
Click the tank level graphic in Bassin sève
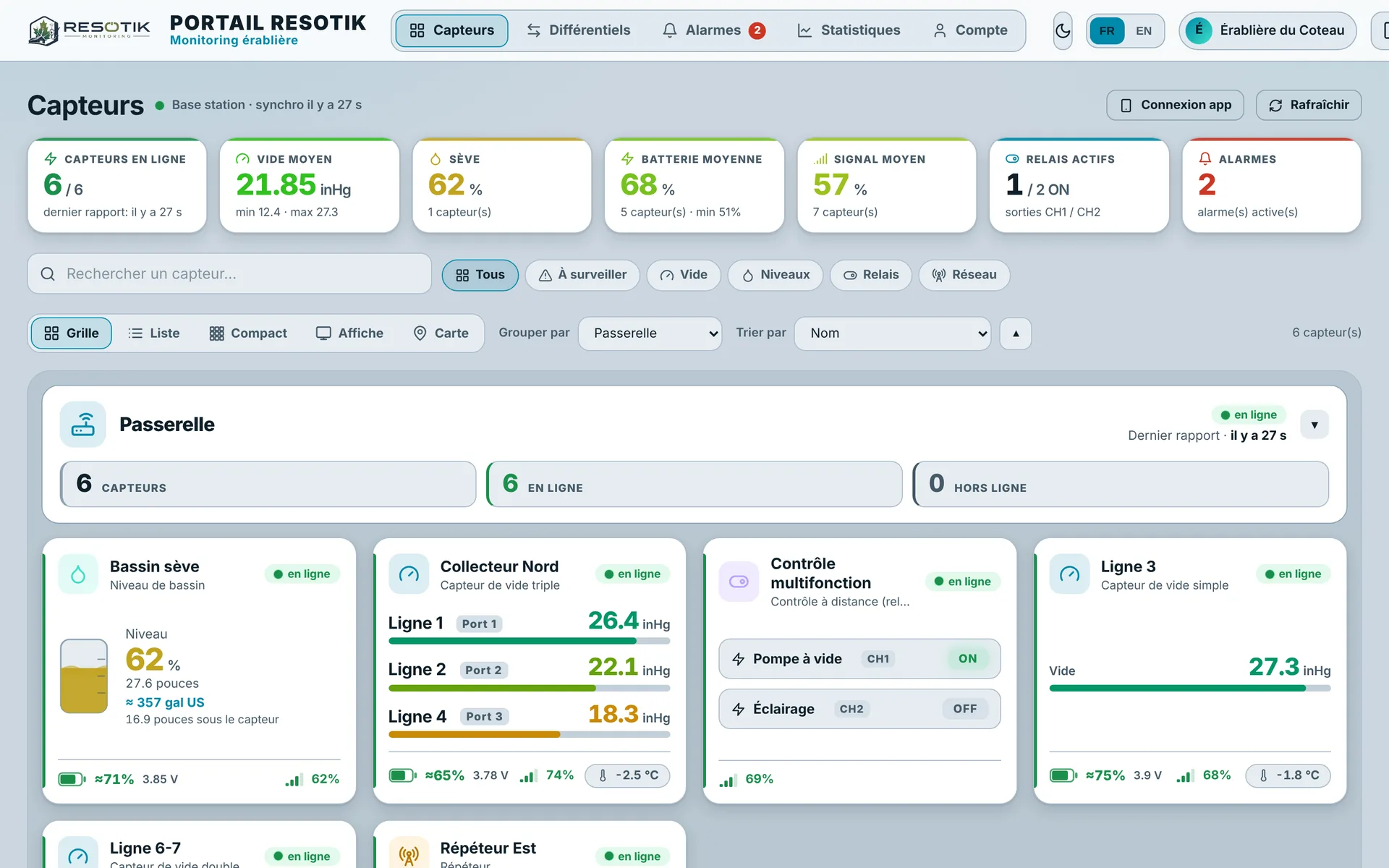tap(84, 676)
